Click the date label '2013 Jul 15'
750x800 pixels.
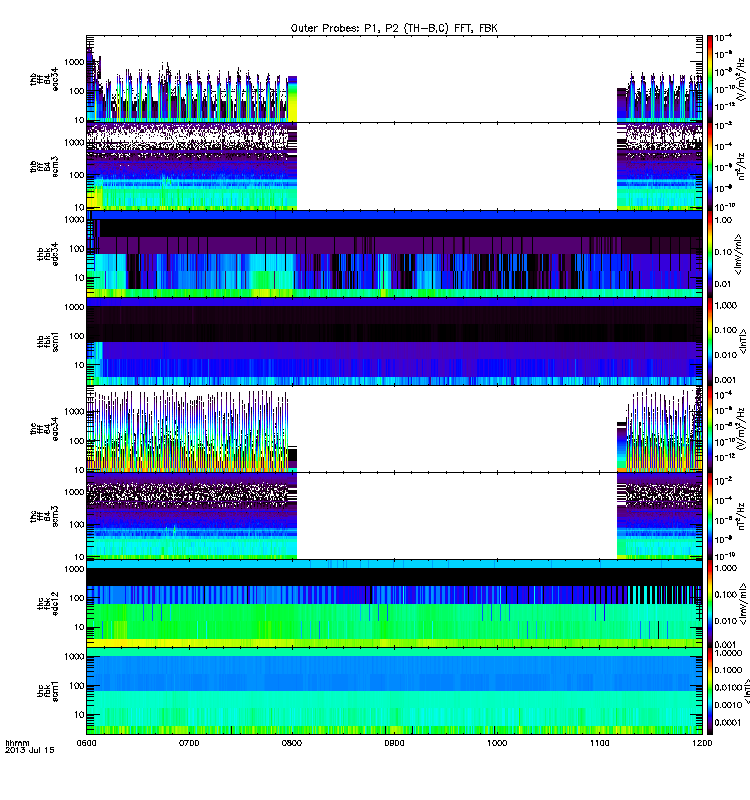[30, 750]
